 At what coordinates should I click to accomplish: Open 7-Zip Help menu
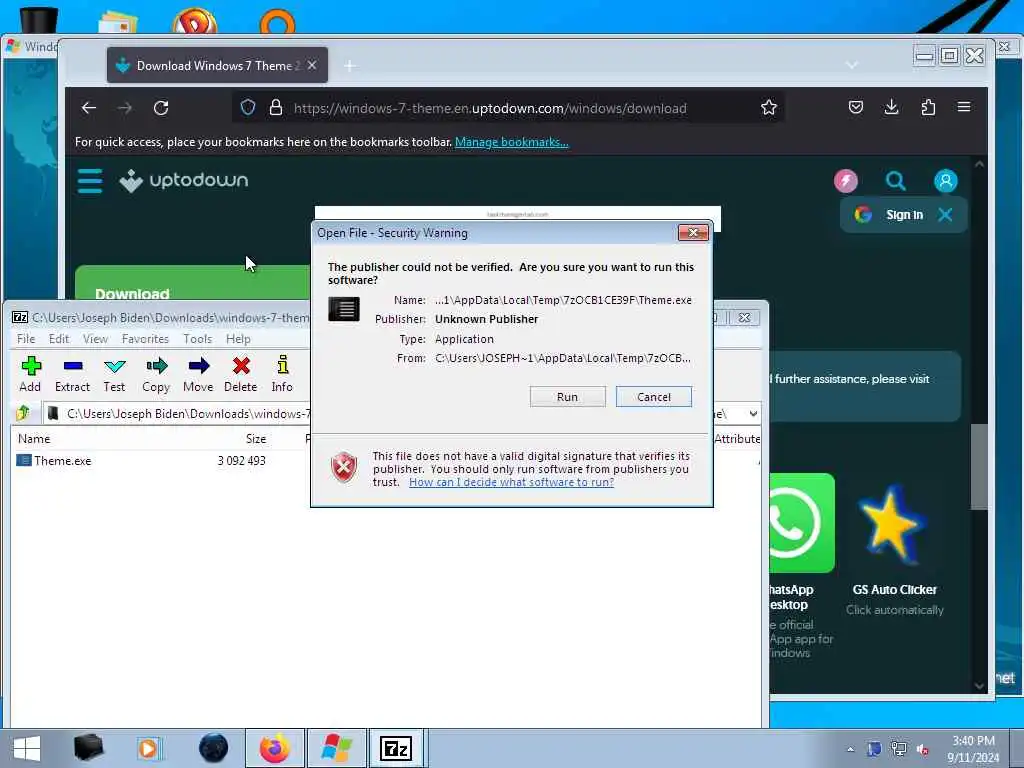click(238, 338)
